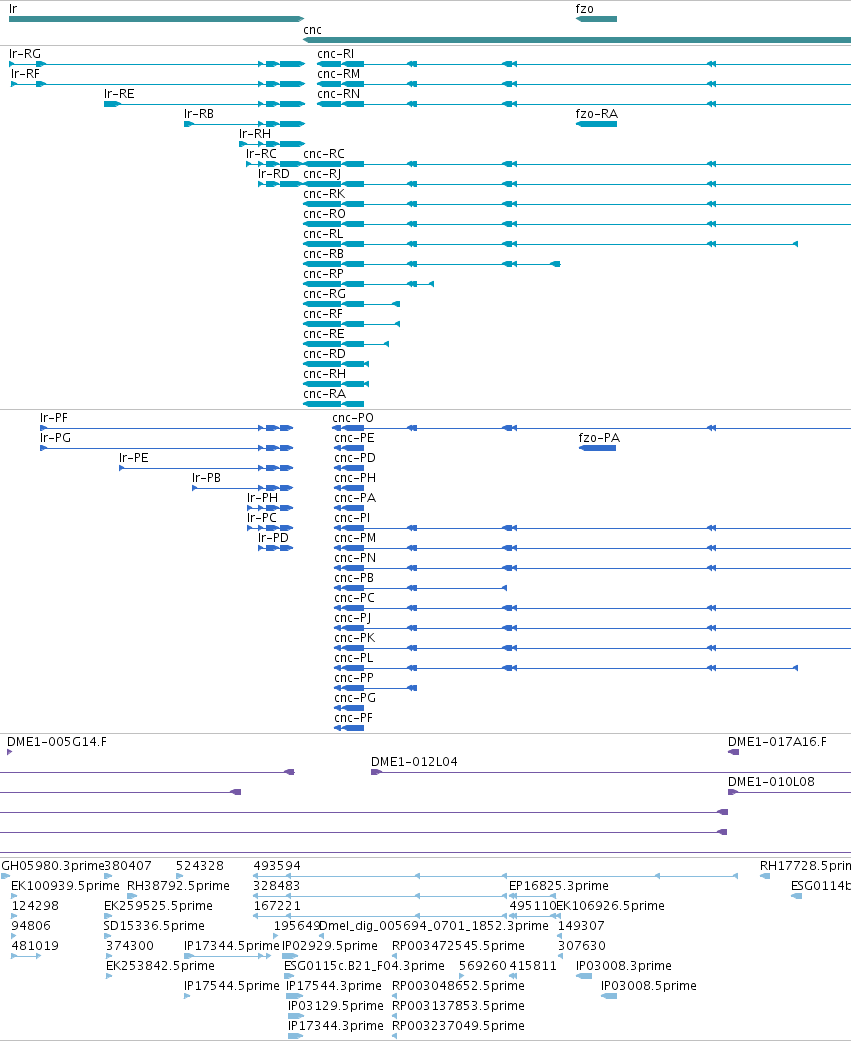Screen dimensions: 851x1041
Task: Click the EP16825.3prime EST label
Action: pos(559,886)
